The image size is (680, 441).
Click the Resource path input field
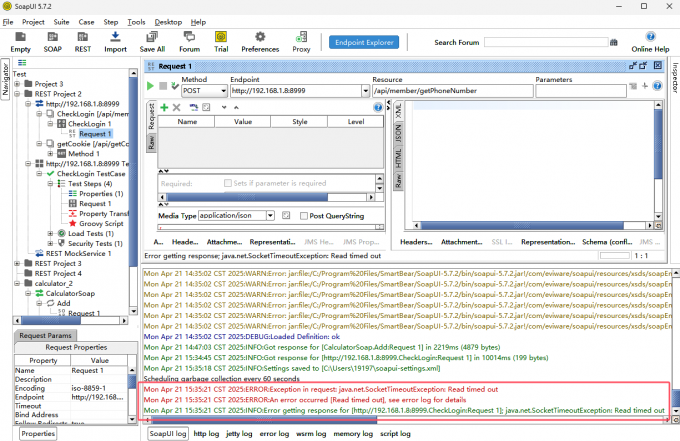[x=453, y=91]
